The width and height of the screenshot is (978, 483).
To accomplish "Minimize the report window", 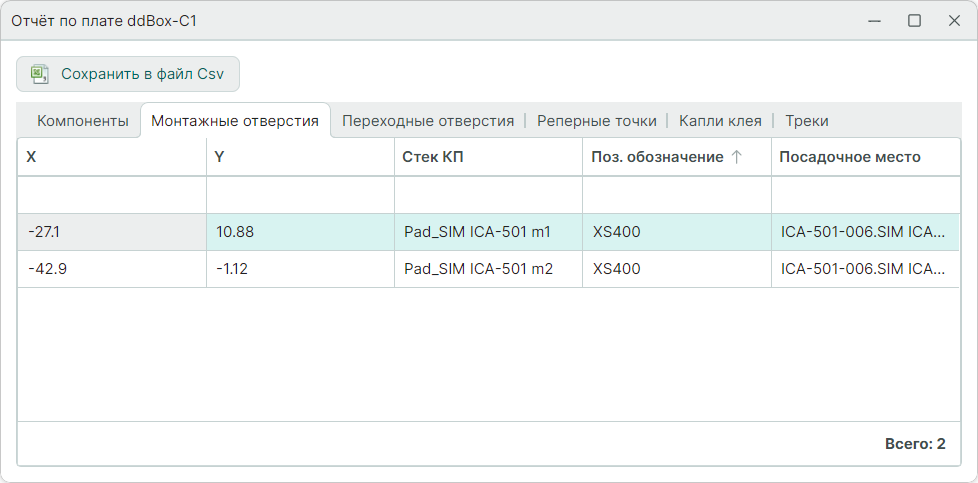I will (874, 20).
